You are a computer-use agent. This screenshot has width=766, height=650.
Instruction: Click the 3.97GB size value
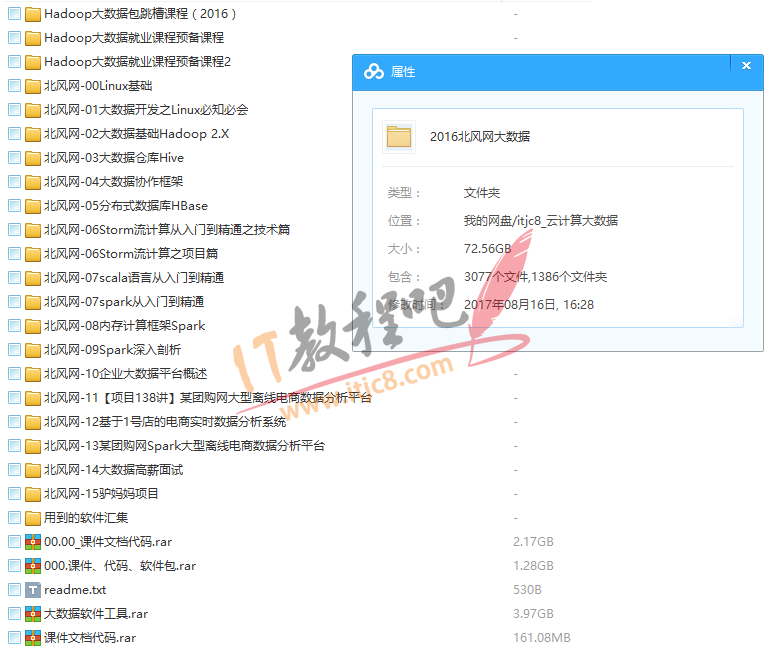pos(533,614)
